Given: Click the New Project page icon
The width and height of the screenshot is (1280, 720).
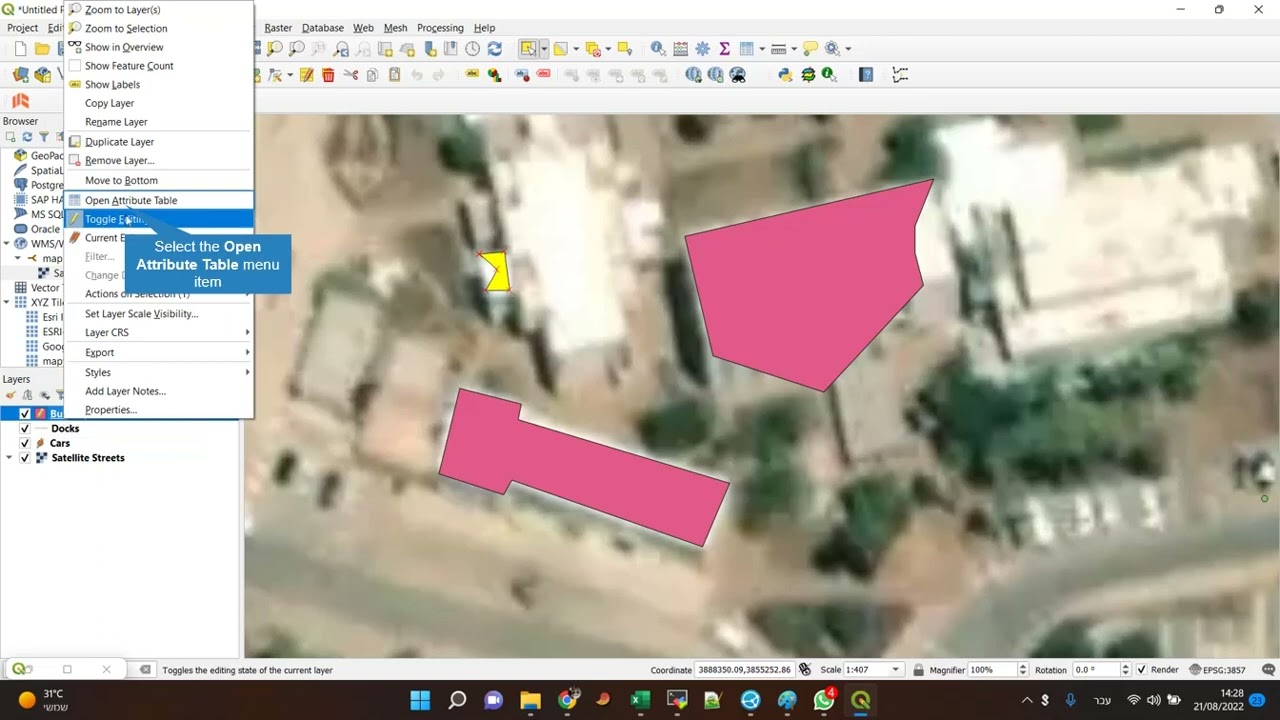Looking at the screenshot, I should click(x=20, y=48).
